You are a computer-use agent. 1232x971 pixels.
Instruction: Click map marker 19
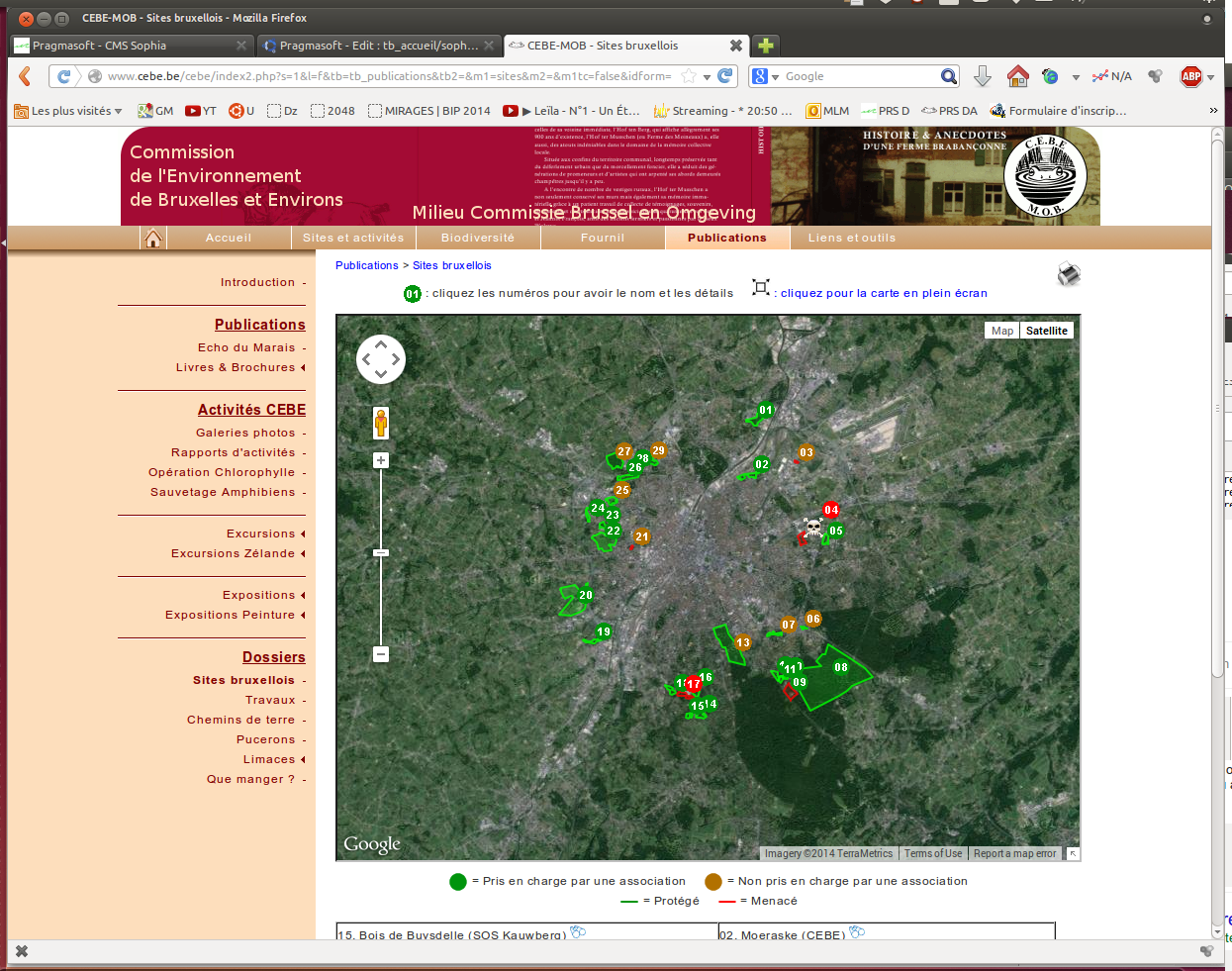click(604, 631)
